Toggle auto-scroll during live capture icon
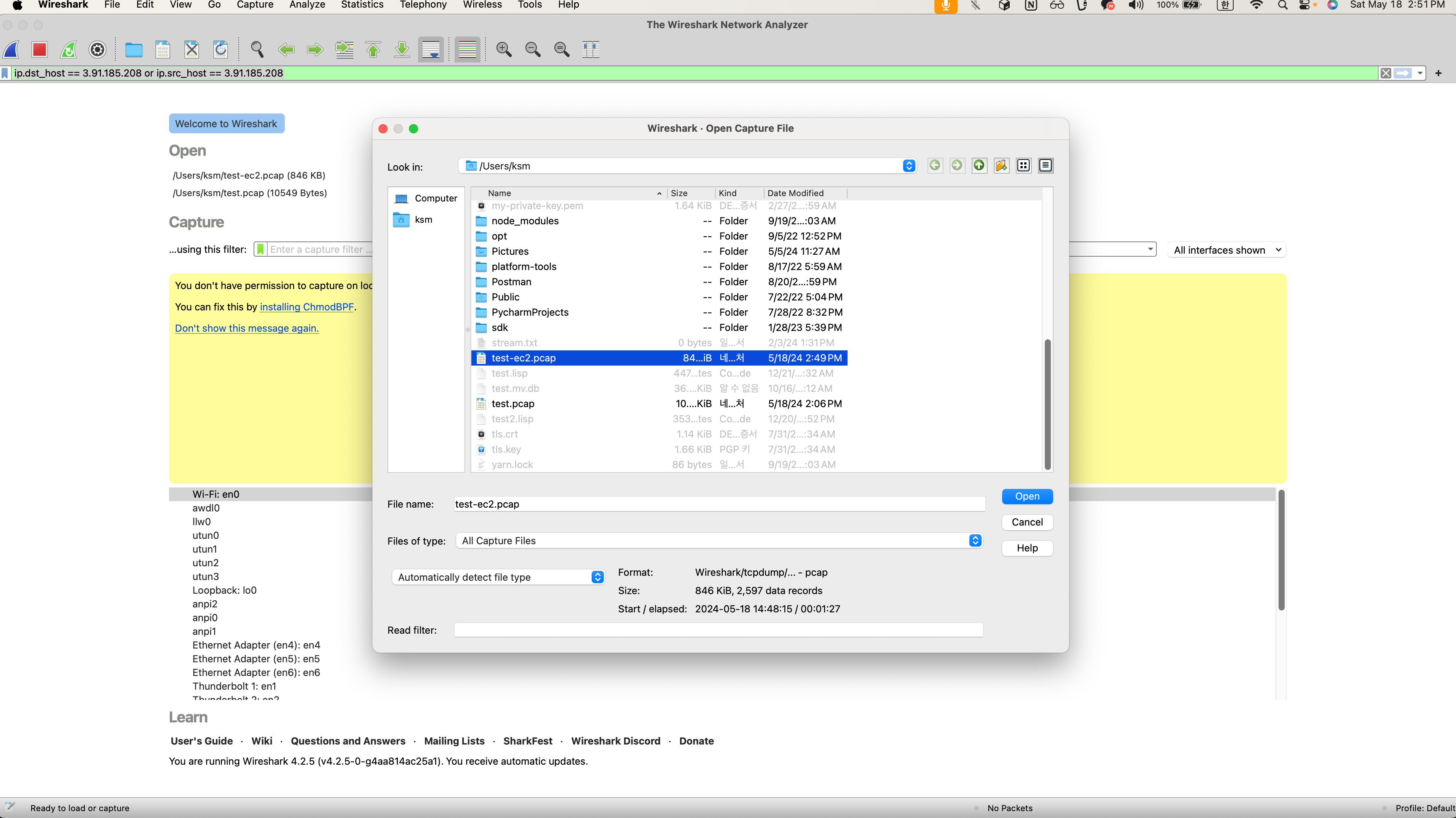The width and height of the screenshot is (1456, 818). pyautogui.click(x=431, y=50)
